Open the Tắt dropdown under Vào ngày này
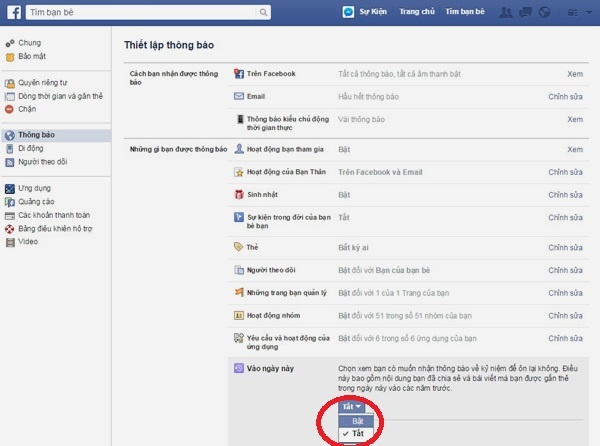Image resolution: width=600 pixels, height=446 pixels. [x=352, y=406]
